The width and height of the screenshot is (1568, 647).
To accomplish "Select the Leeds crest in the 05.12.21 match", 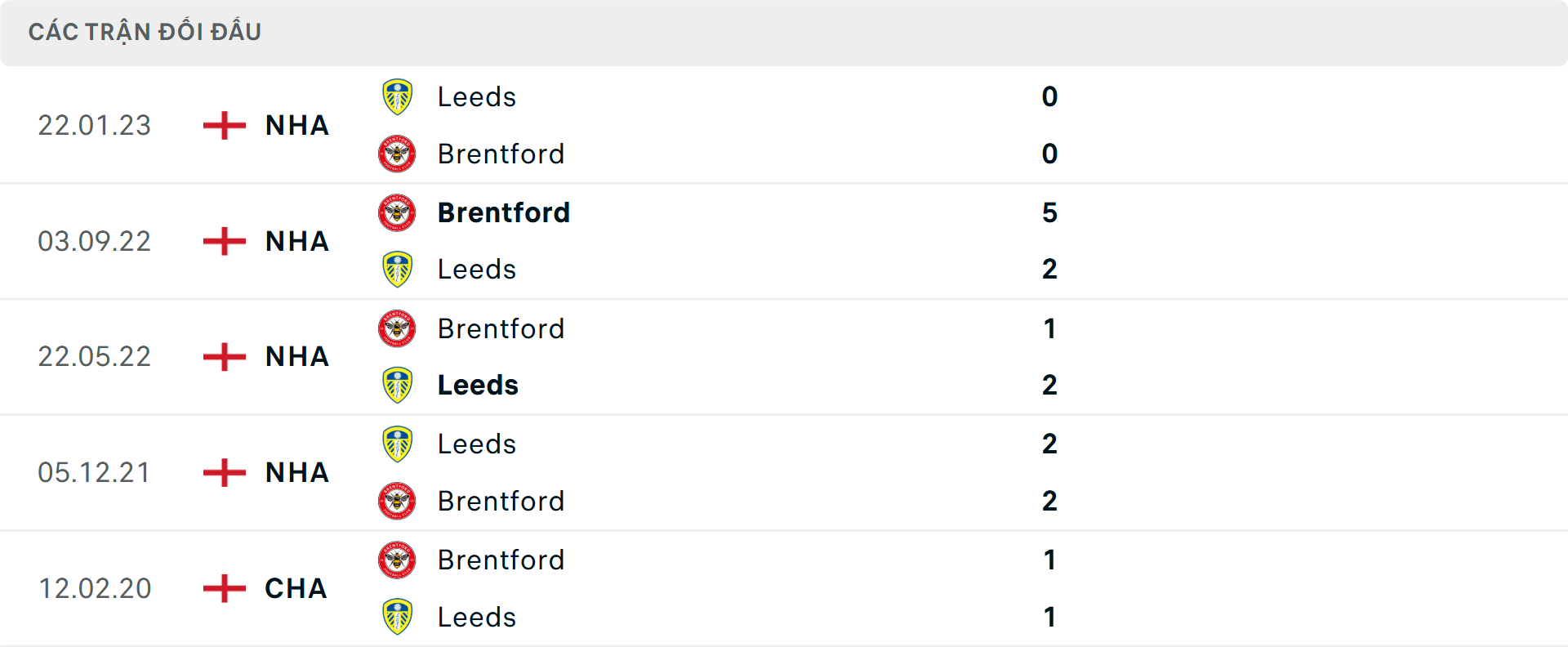I will click(x=398, y=444).
